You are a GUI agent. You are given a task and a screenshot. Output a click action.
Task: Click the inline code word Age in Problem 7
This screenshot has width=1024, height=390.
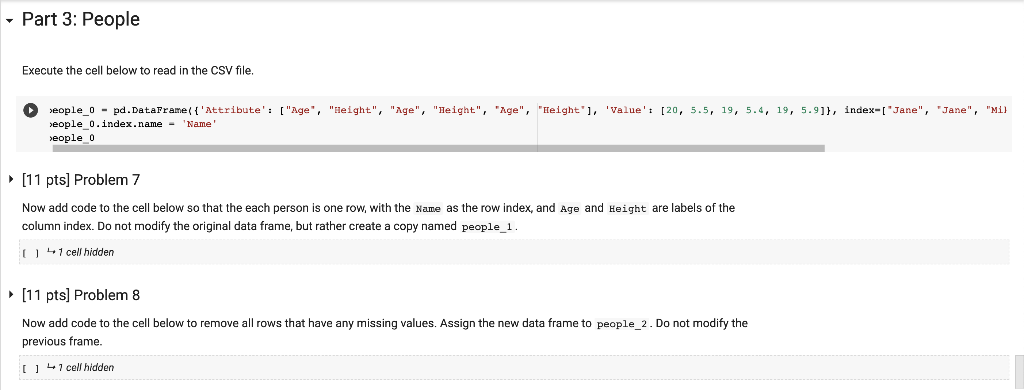click(x=569, y=209)
